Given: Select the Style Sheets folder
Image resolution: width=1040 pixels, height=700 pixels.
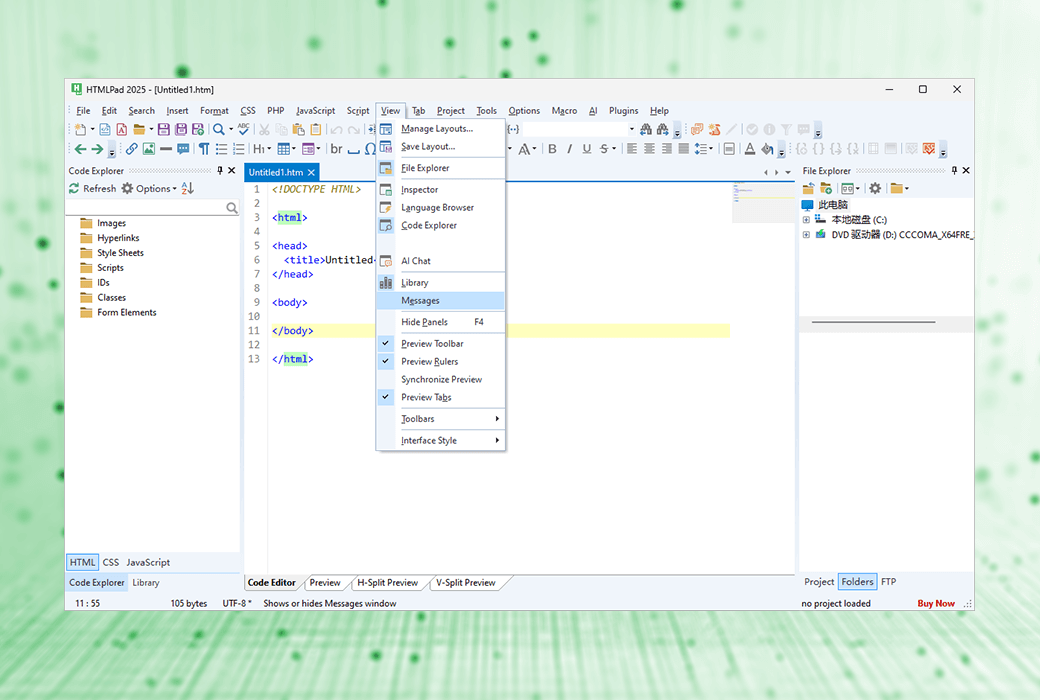Looking at the screenshot, I should [x=111, y=253].
